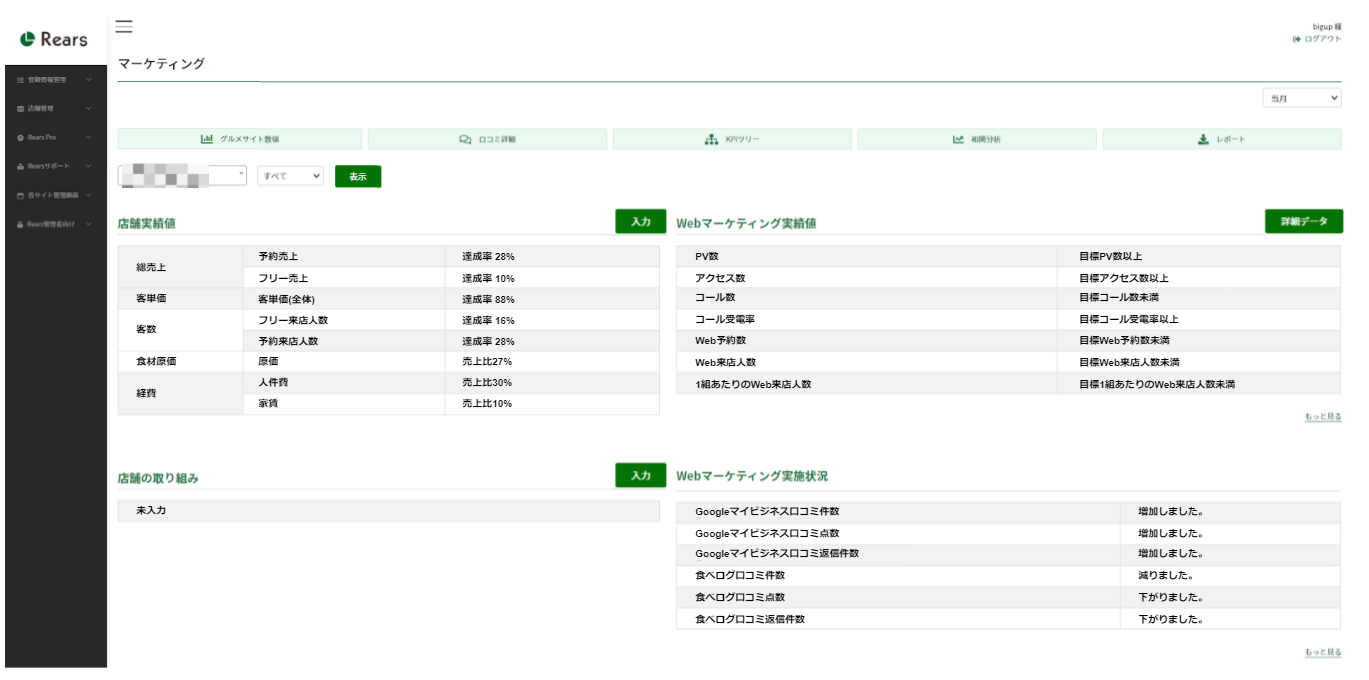
Task: Open the blurred store selector combo box
Action: 182,176
